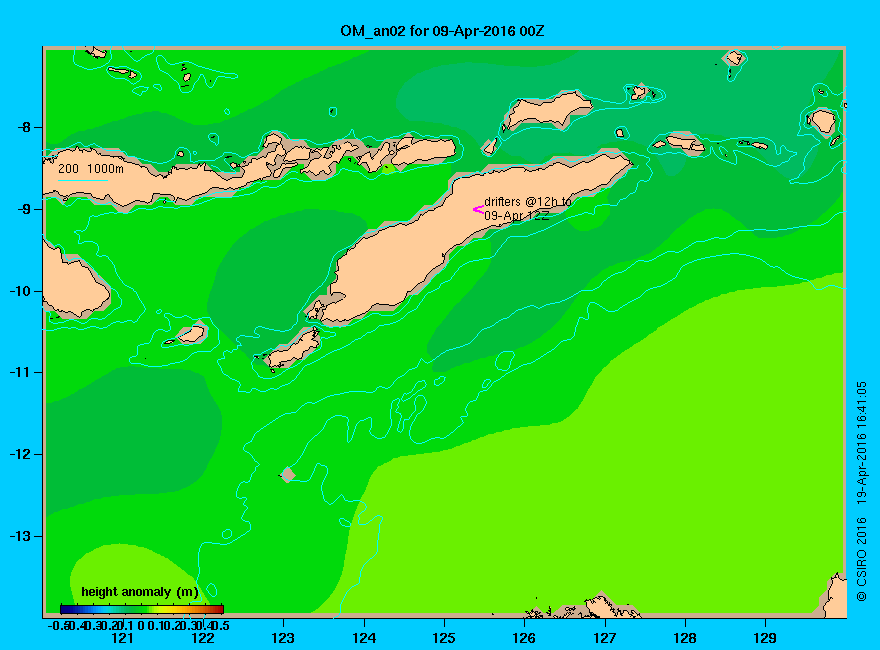
Task: Click the "125" longitude axis label
Action: 444,638
